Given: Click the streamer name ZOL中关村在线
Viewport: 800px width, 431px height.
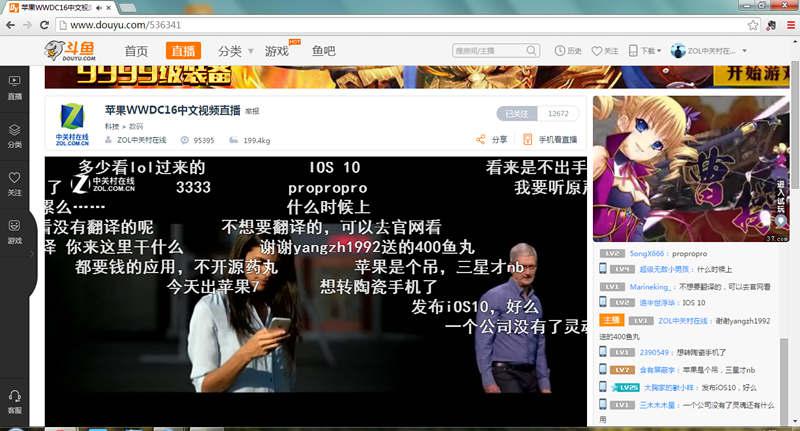Looking at the screenshot, I should [x=141, y=140].
